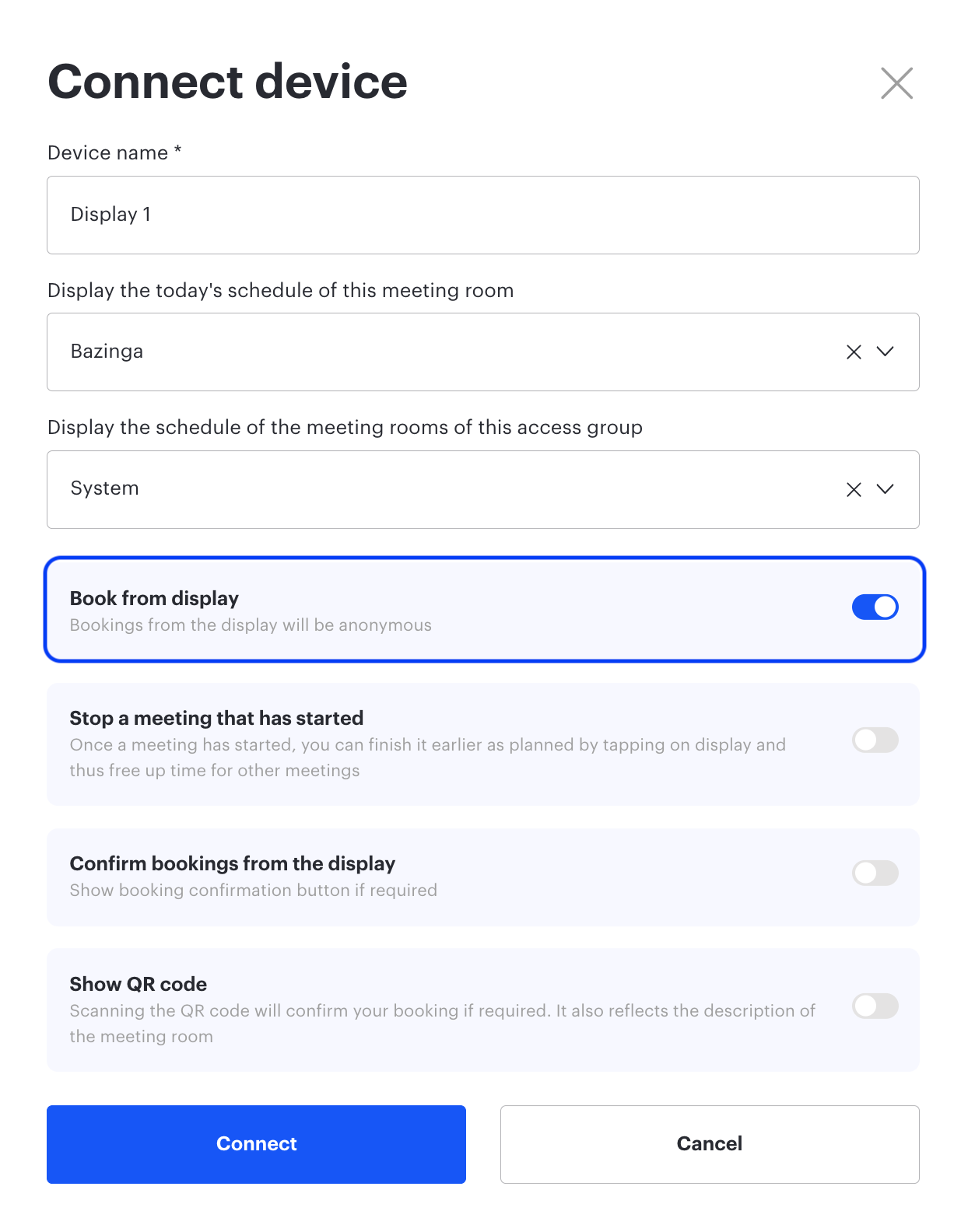Close the Connect device dialog
This screenshot has width=968, height=1232.
click(x=896, y=83)
